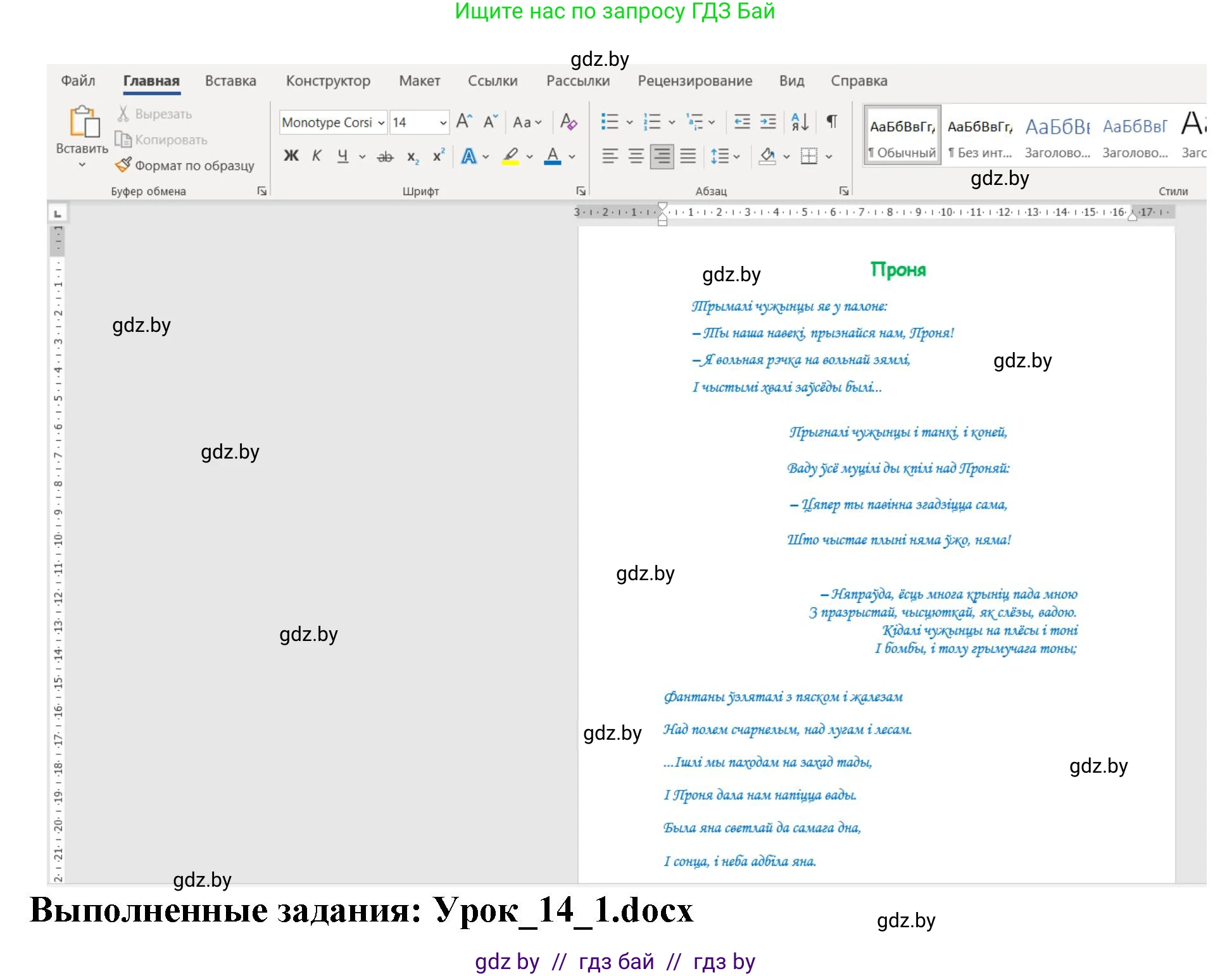Open the font size 14 dropdown
1232x976 pixels.
[x=443, y=122]
